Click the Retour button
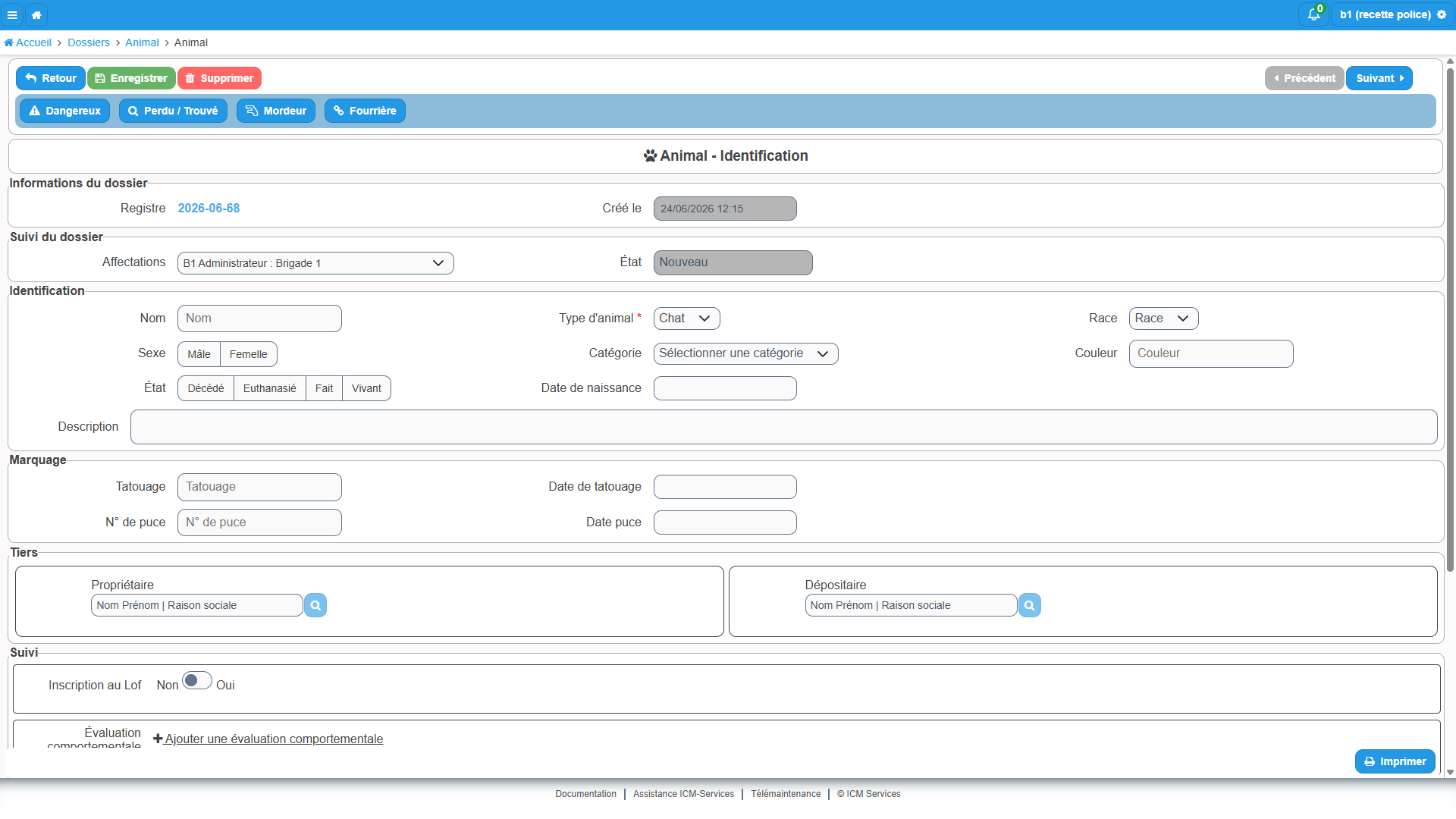 click(x=51, y=78)
